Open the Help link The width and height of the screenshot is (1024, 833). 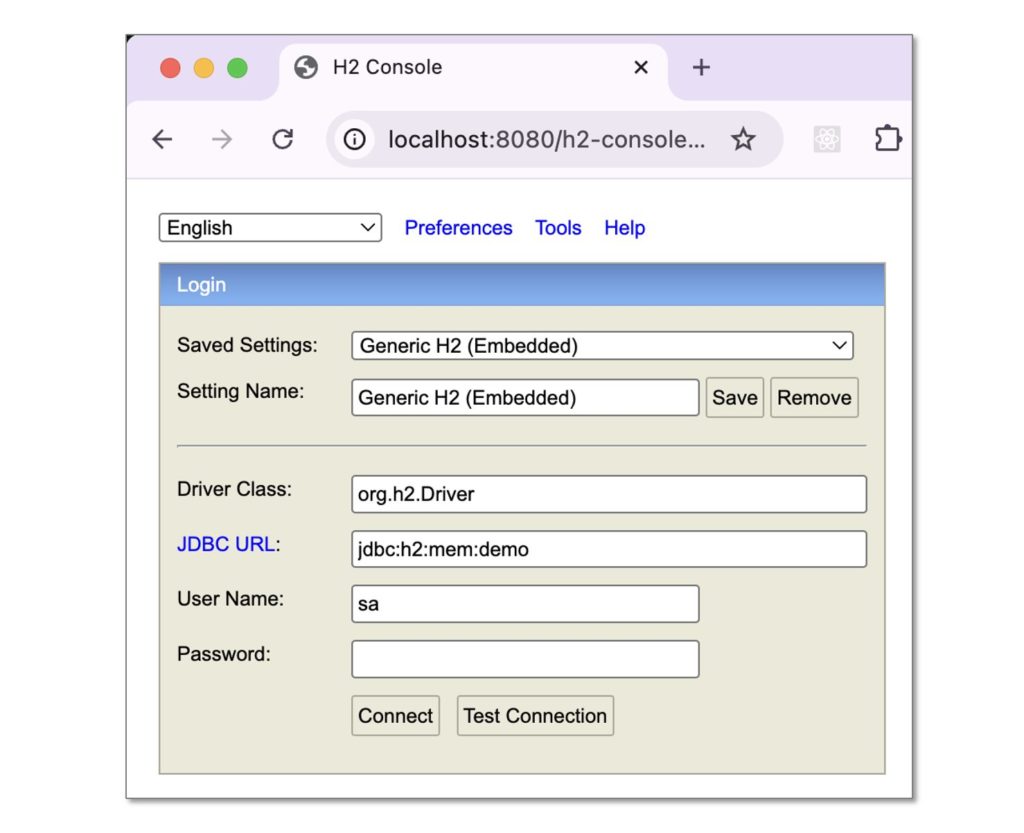[624, 228]
